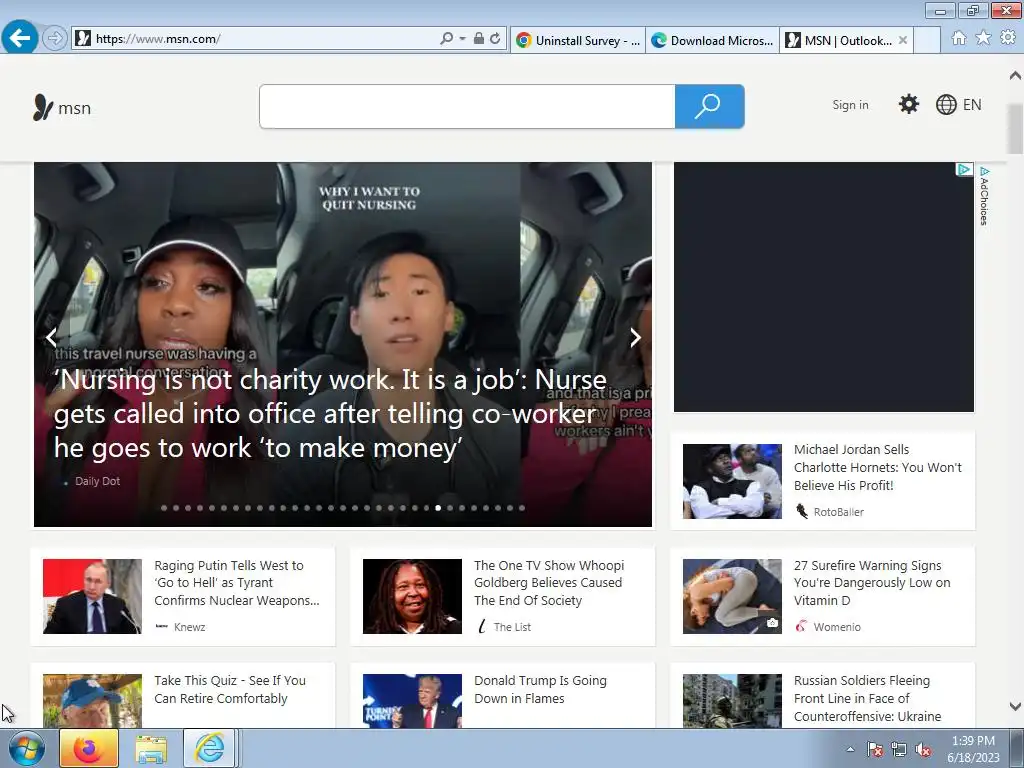Open the Nursing is not charity work headline
This screenshot has height=768, width=1024.
(x=330, y=414)
